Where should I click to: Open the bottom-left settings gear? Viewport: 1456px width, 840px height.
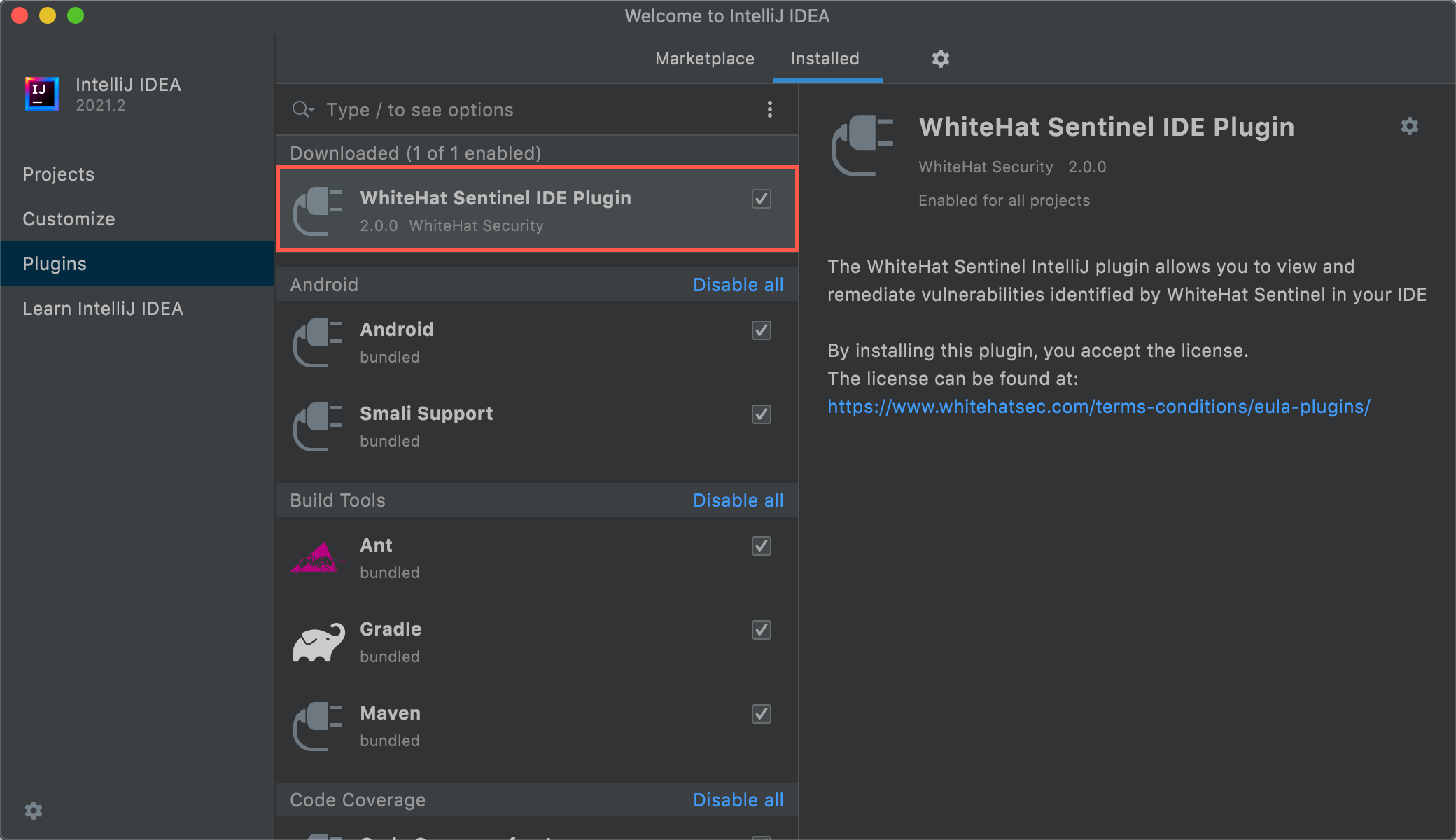pos(34,811)
